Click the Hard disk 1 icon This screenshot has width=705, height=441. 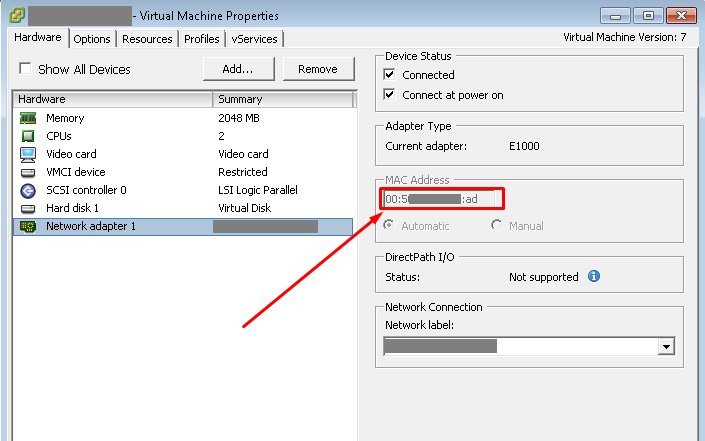pyautogui.click(x=28, y=208)
